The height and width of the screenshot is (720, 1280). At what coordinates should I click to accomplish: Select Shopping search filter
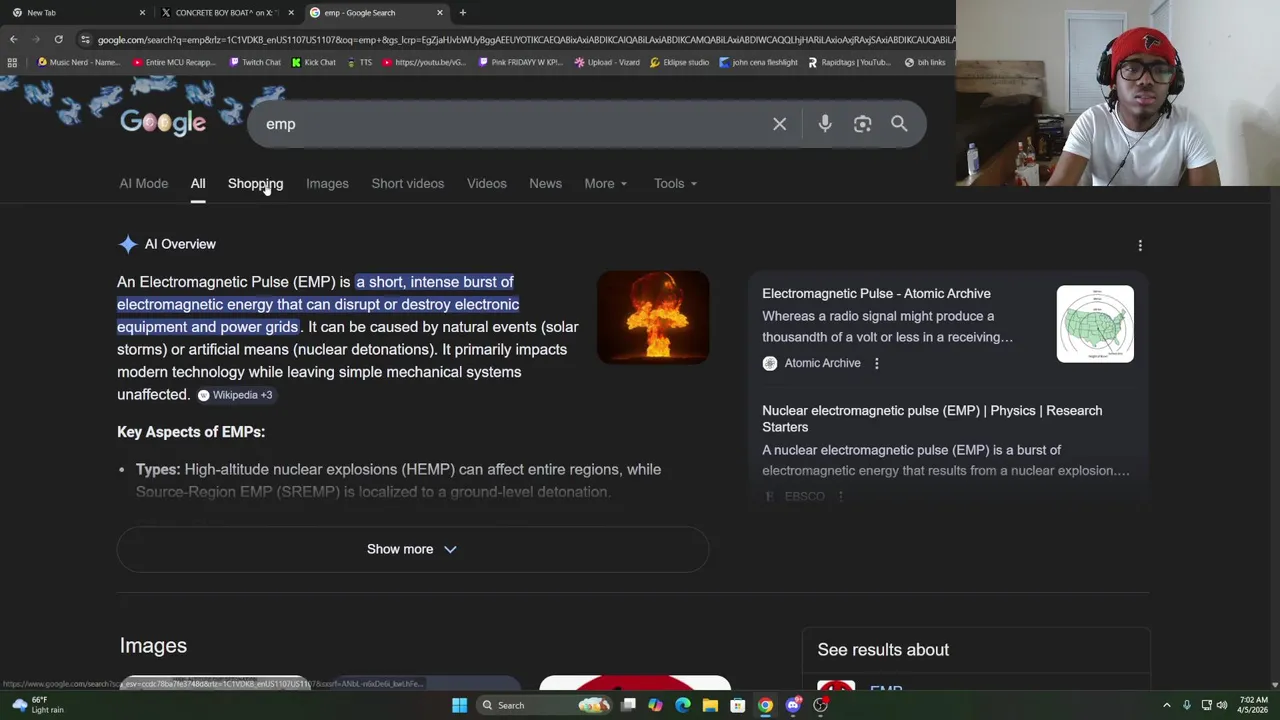(255, 183)
